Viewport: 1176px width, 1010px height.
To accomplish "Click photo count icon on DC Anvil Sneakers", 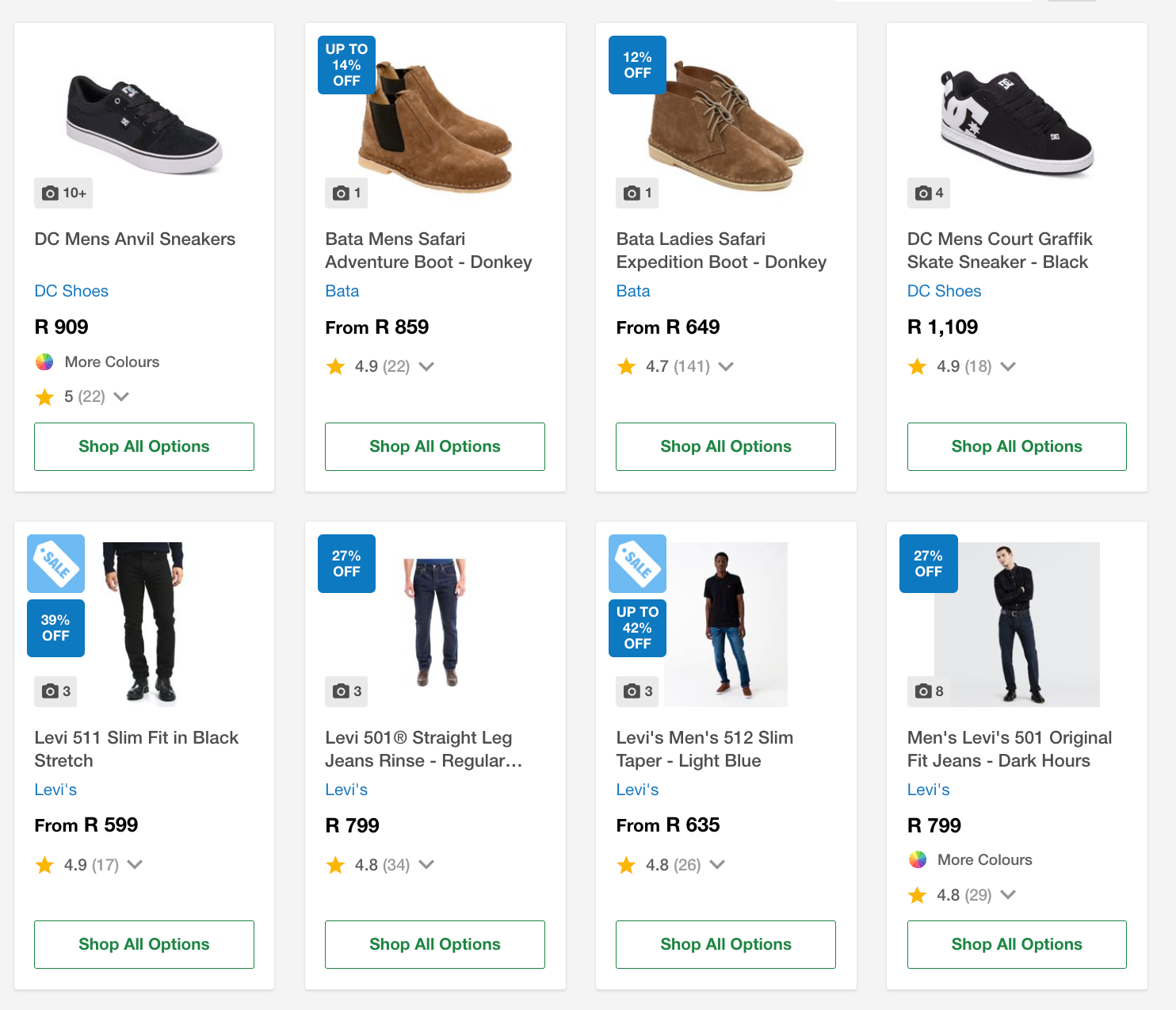I will pos(51,193).
